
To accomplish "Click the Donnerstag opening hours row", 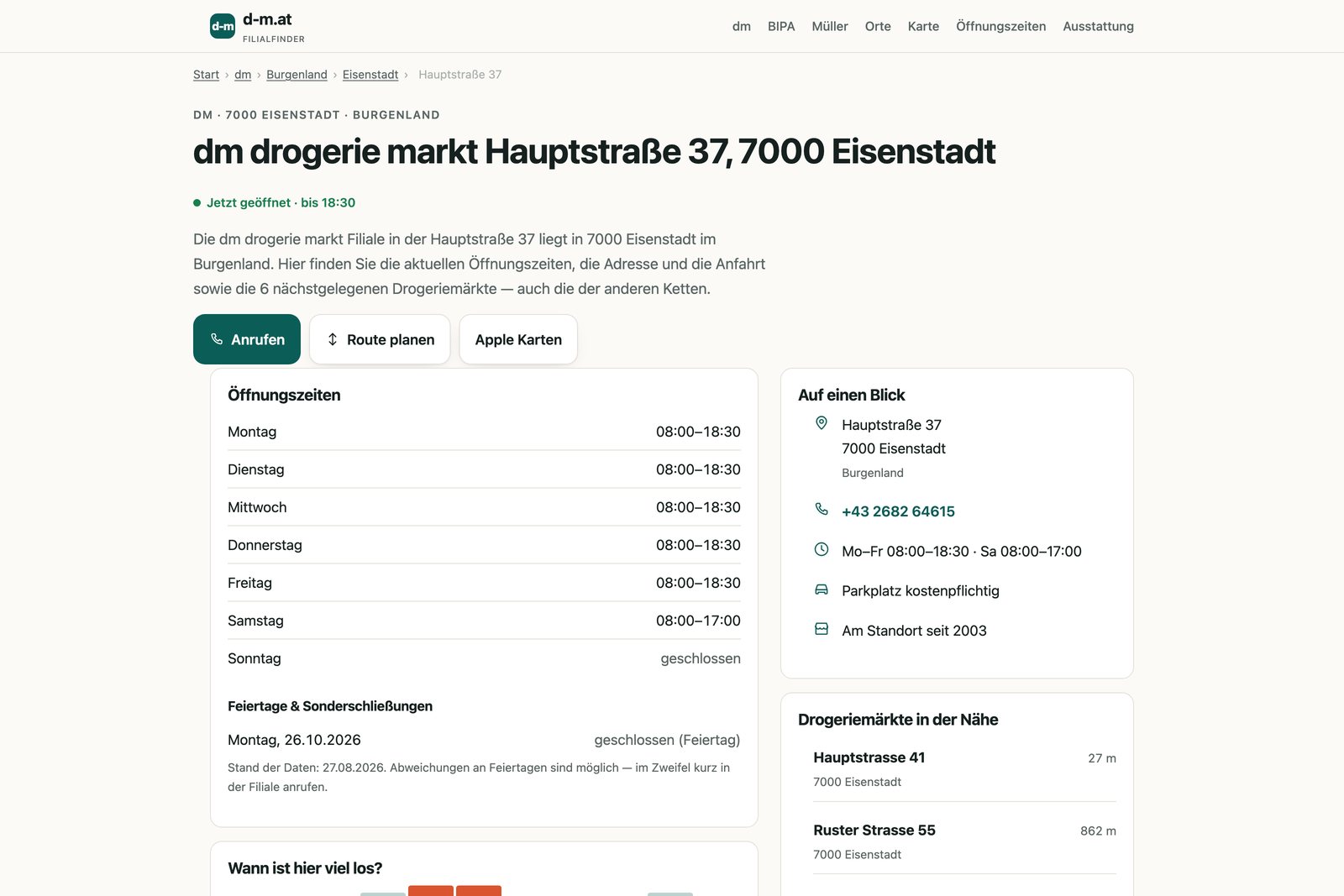I will (484, 545).
